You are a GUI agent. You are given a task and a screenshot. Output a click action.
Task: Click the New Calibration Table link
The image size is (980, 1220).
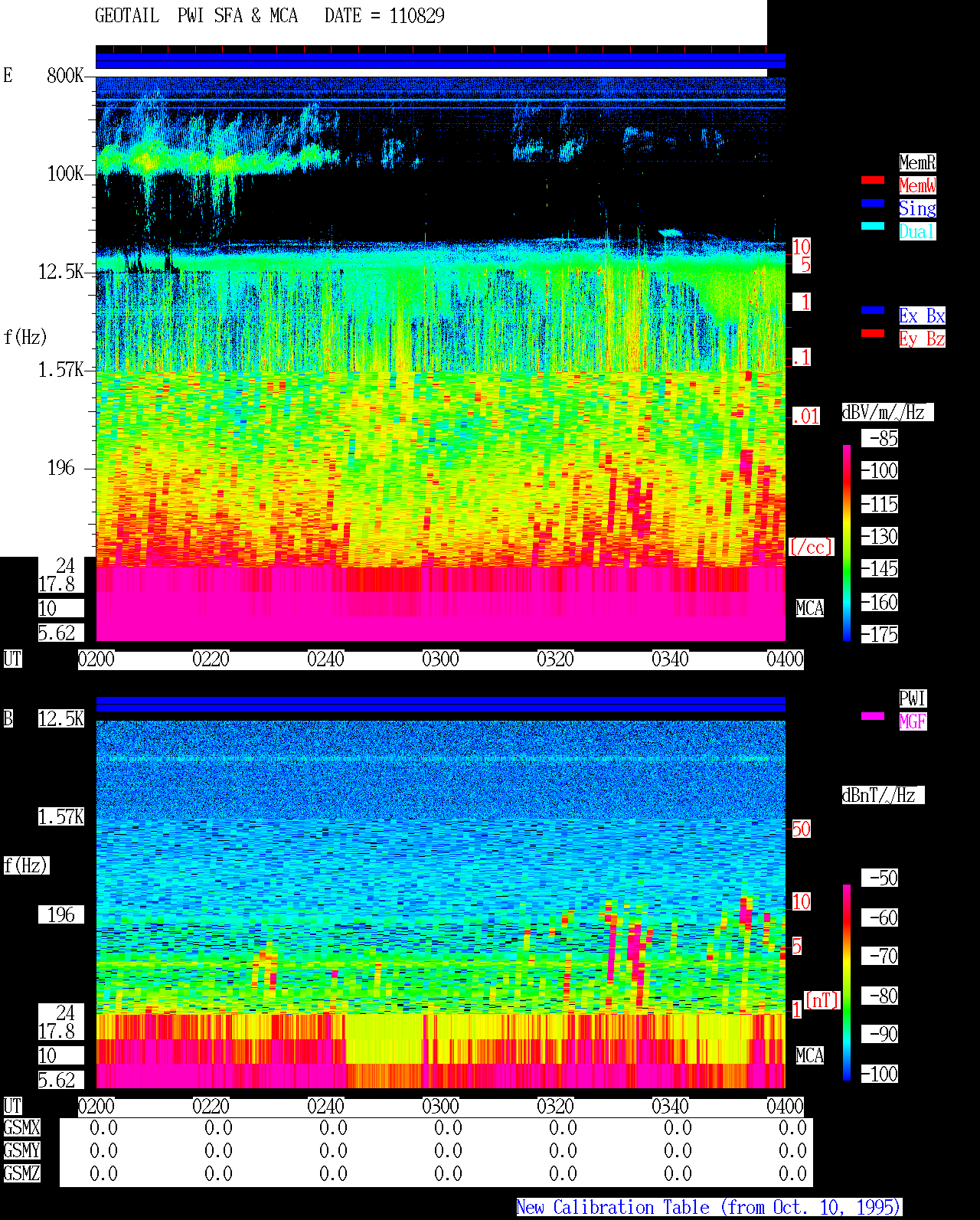pyautogui.click(x=709, y=1208)
